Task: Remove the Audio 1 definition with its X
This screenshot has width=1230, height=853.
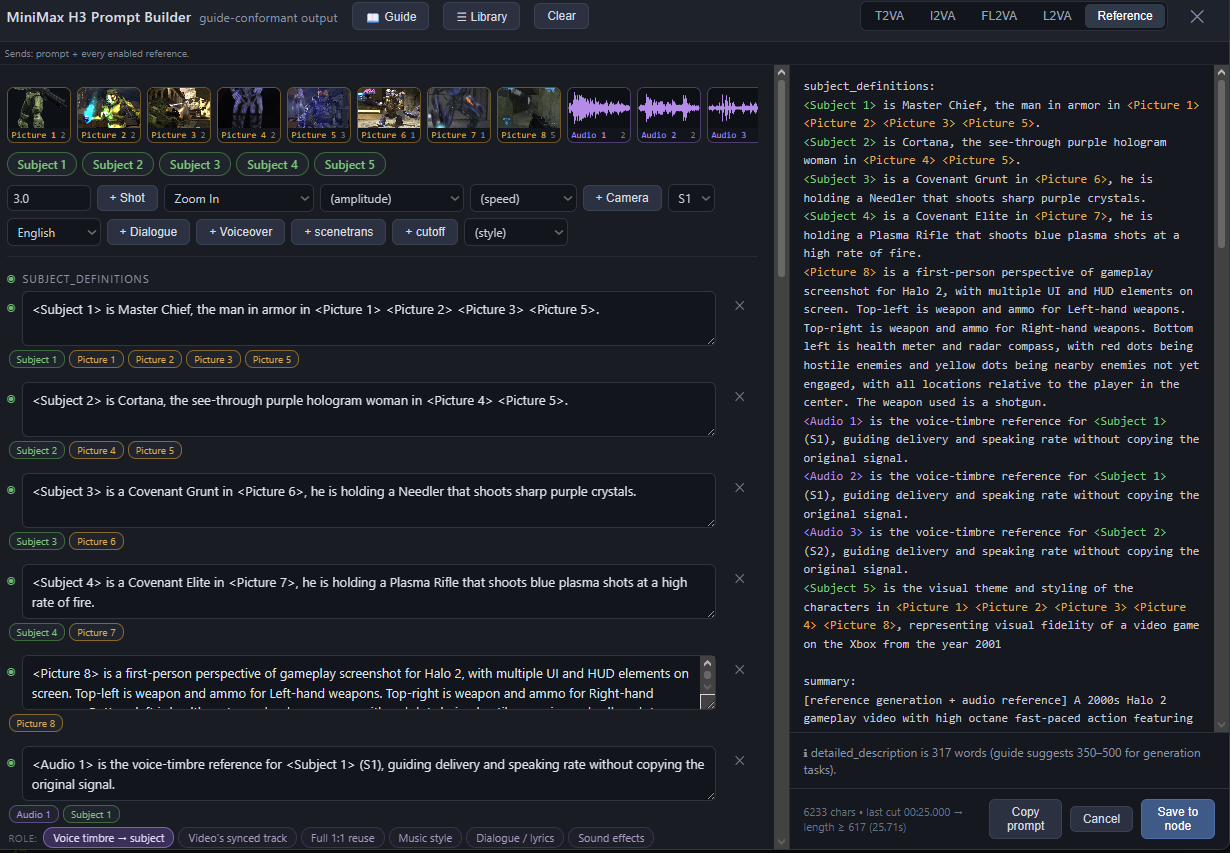Action: [x=740, y=761]
